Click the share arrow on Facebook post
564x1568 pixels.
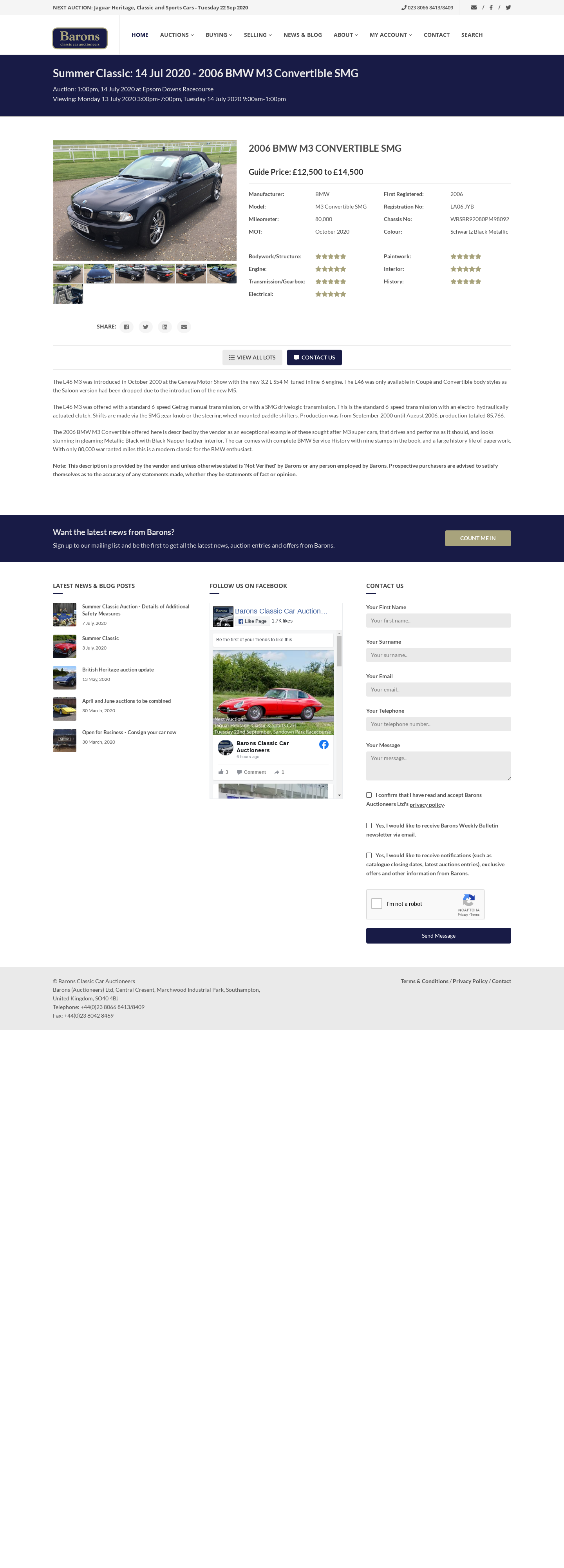(279, 772)
